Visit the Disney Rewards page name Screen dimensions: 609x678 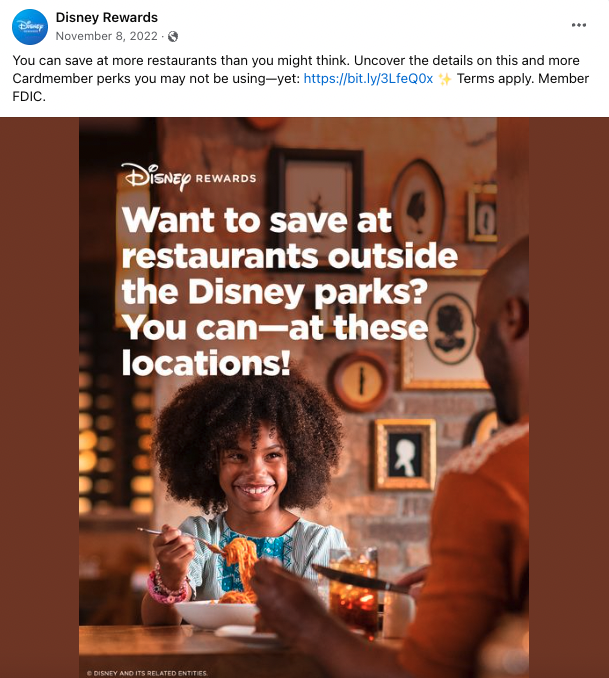pyautogui.click(x=107, y=17)
